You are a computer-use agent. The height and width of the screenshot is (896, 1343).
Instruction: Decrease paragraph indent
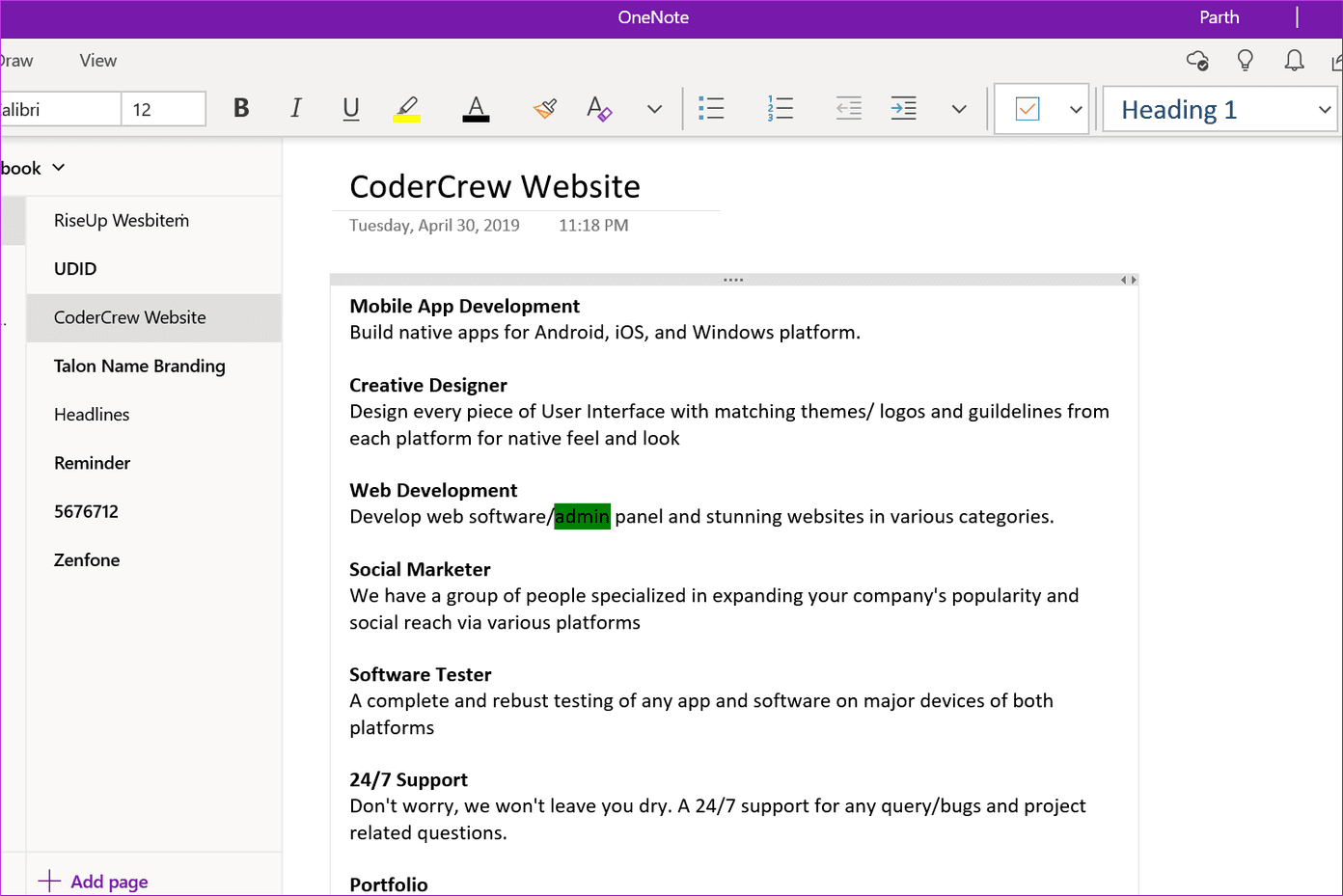pyautogui.click(x=849, y=109)
